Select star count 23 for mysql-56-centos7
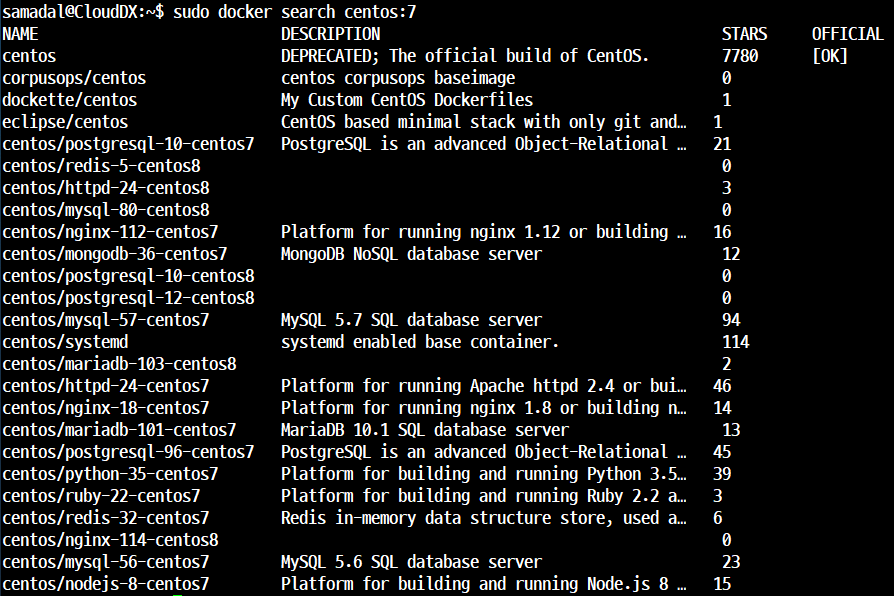Image resolution: width=894 pixels, height=596 pixels. point(731,562)
